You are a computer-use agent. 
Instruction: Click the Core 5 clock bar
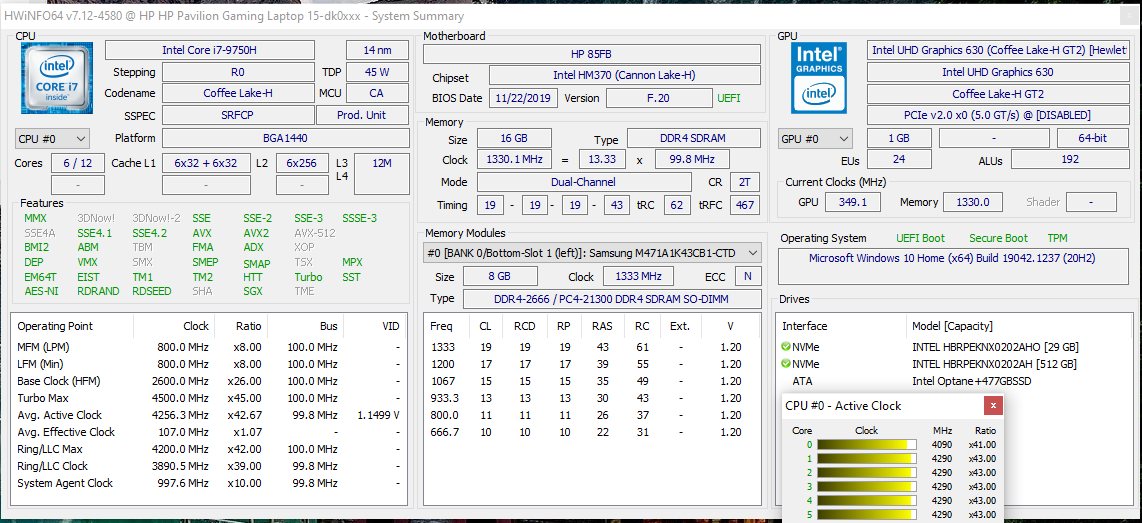867,514
